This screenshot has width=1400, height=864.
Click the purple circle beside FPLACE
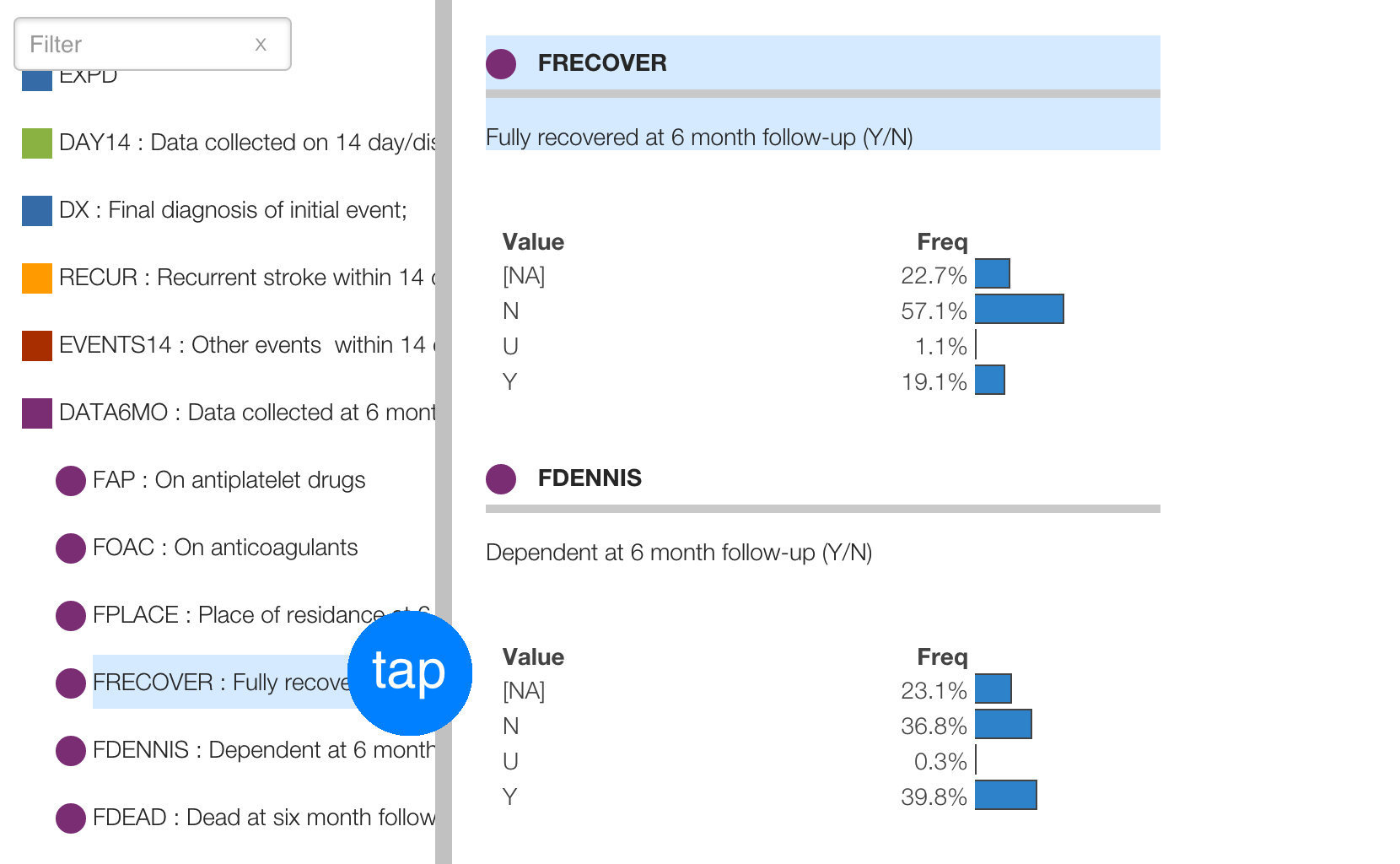(x=71, y=615)
